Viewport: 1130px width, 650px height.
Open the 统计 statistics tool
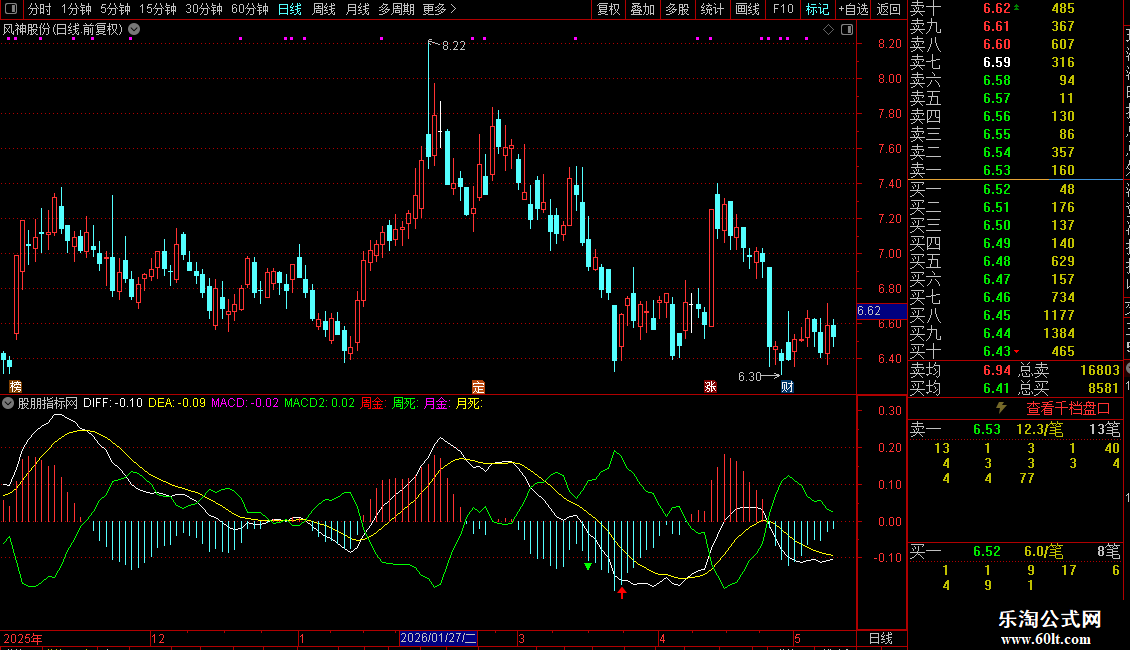pyautogui.click(x=712, y=9)
